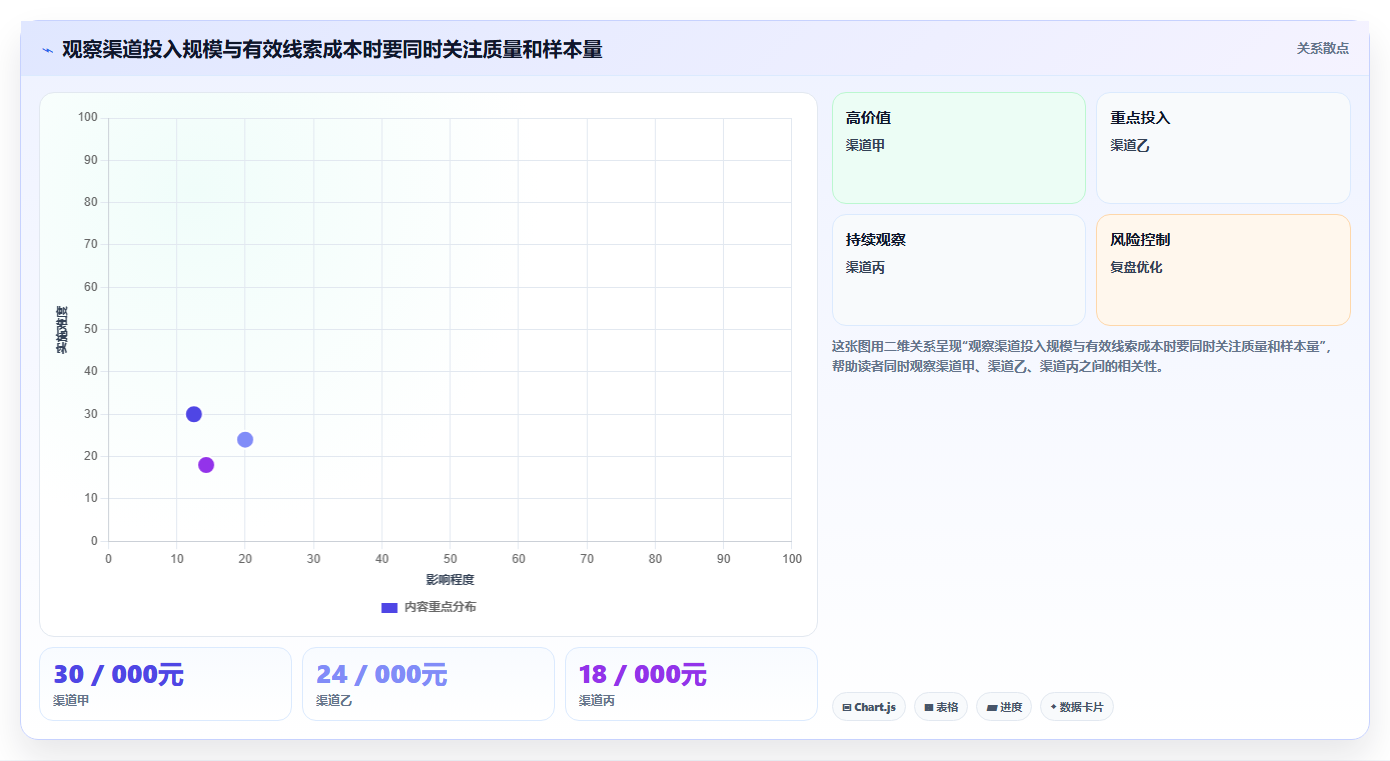Select the dark blue data point at 30
1390x761 pixels.
pyautogui.click(x=194, y=414)
